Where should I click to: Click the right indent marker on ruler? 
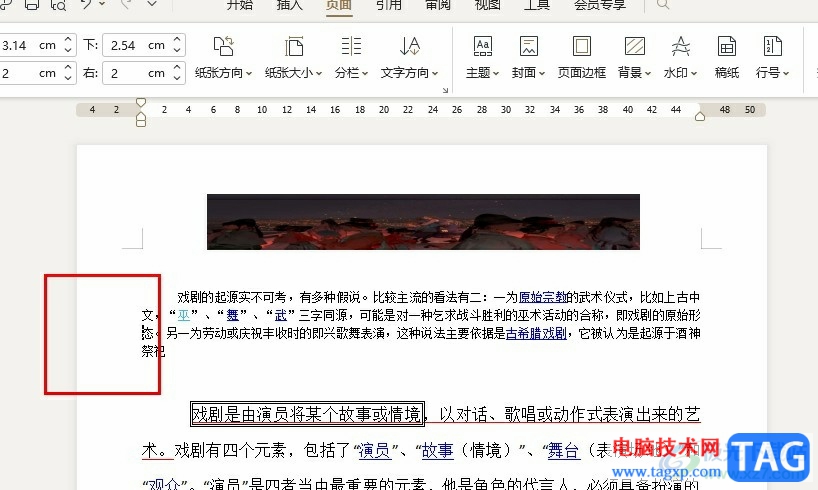point(700,116)
